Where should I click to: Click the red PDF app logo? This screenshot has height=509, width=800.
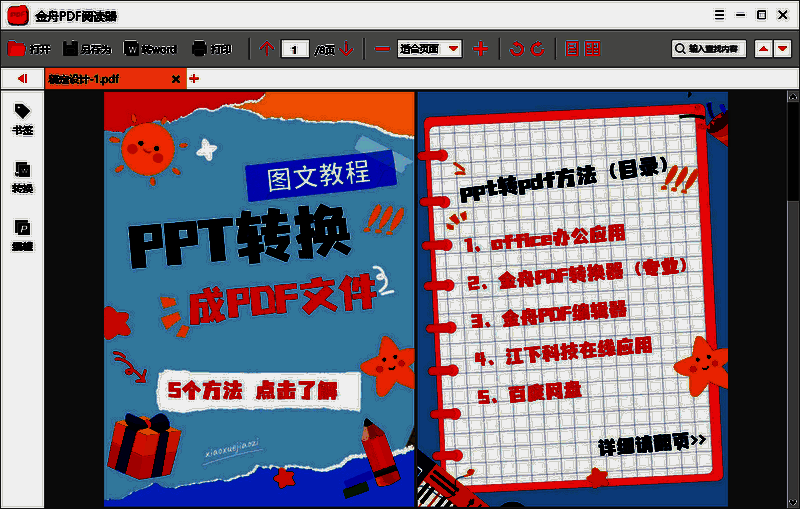pyautogui.click(x=18, y=15)
